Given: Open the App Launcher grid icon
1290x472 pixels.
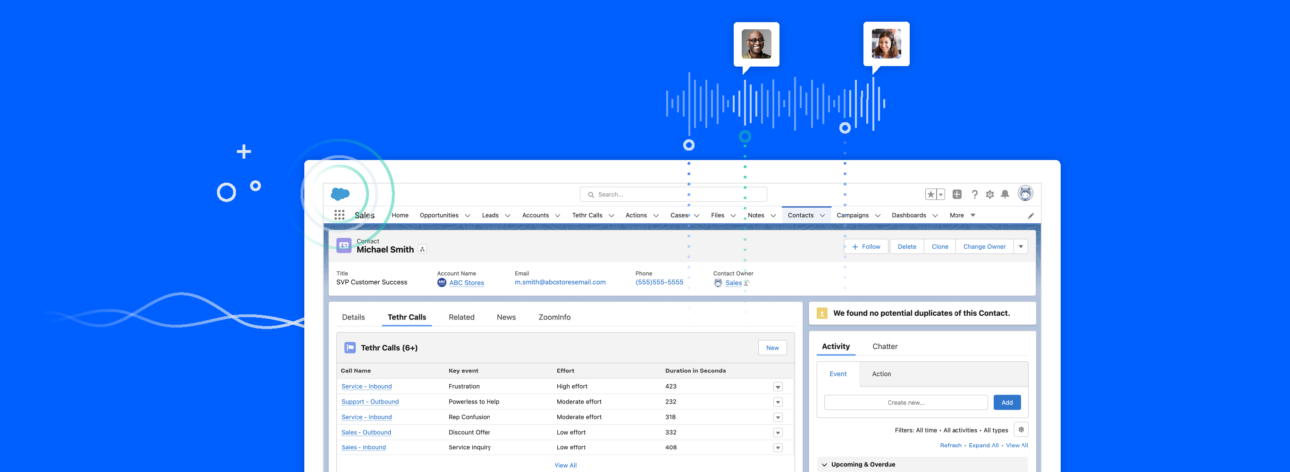Looking at the screenshot, I should point(339,215).
